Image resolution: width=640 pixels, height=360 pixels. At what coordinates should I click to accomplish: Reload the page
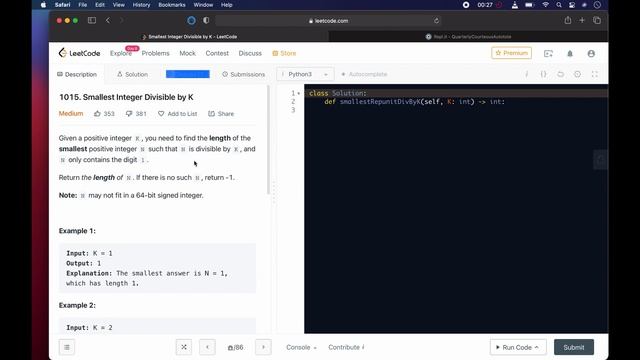pos(436,20)
